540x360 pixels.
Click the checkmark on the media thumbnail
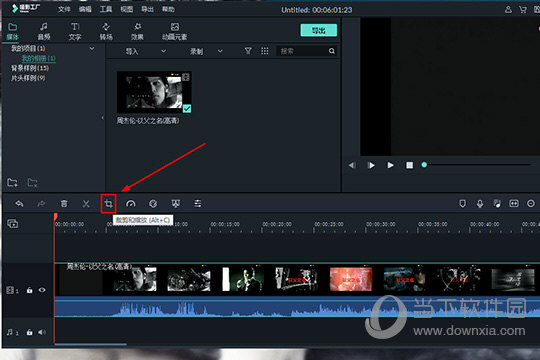pos(187,109)
